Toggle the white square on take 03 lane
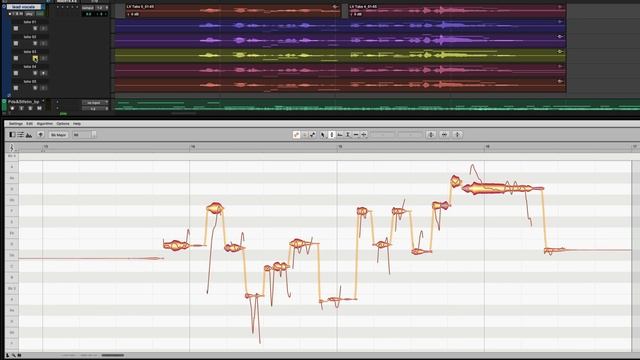The height and width of the screenshot is (360, 640). tap(16, 58)
